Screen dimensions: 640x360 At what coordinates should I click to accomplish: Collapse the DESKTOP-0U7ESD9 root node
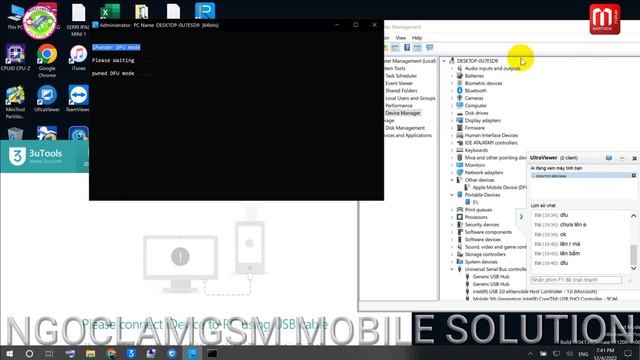[444, 61]
